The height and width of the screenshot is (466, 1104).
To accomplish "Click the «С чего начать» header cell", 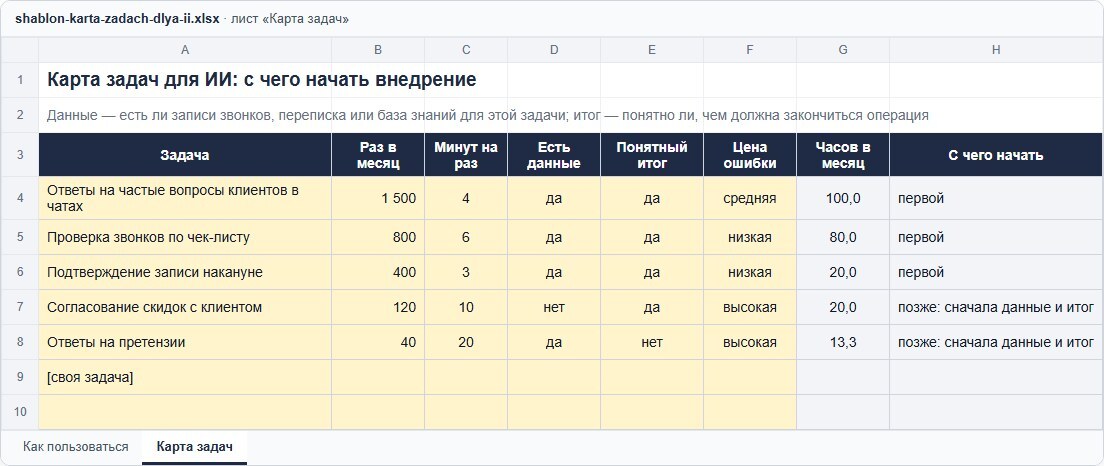I will pyautogui.click(x=996, y=155).
